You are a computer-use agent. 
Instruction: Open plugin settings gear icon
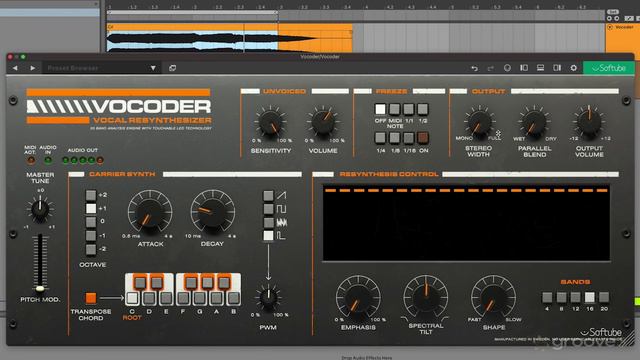tap(573, 68)
